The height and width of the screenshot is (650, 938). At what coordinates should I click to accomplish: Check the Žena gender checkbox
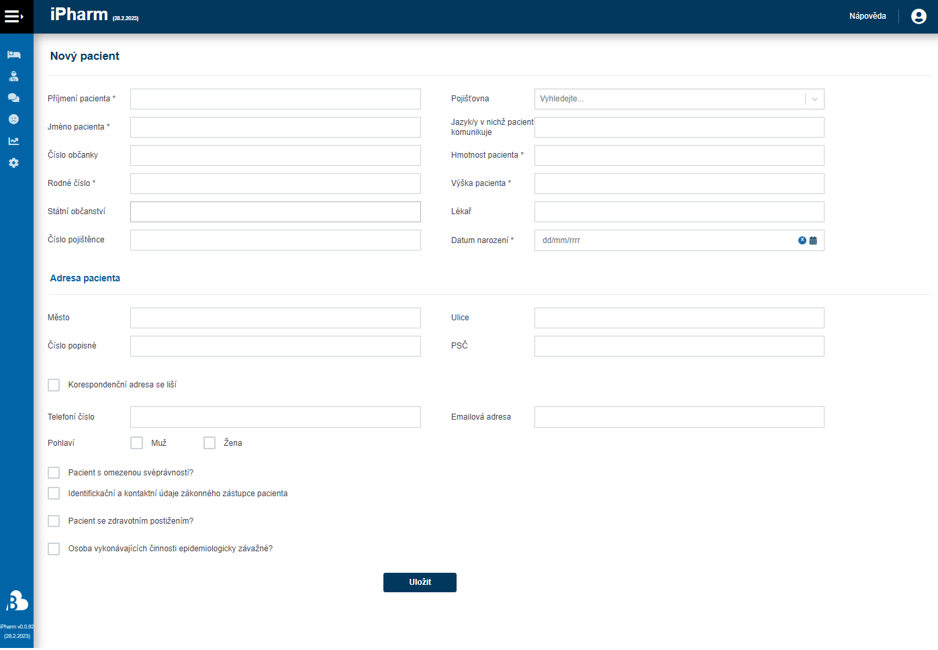pyautogui.click(x=210, y=443)
